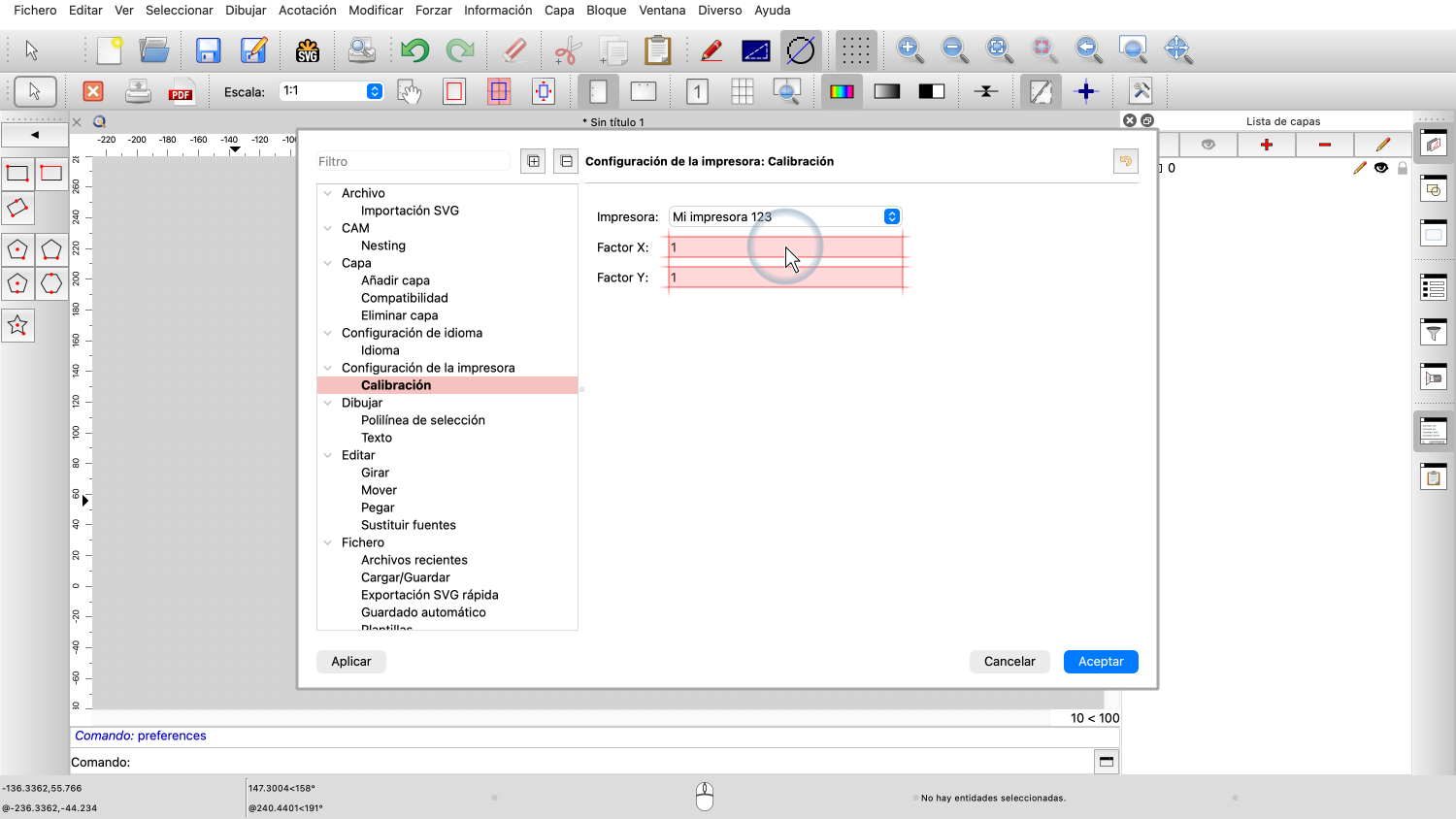Click the PDF export icon
This screenshot has width=1456, height=819.
tap(181, 92)
